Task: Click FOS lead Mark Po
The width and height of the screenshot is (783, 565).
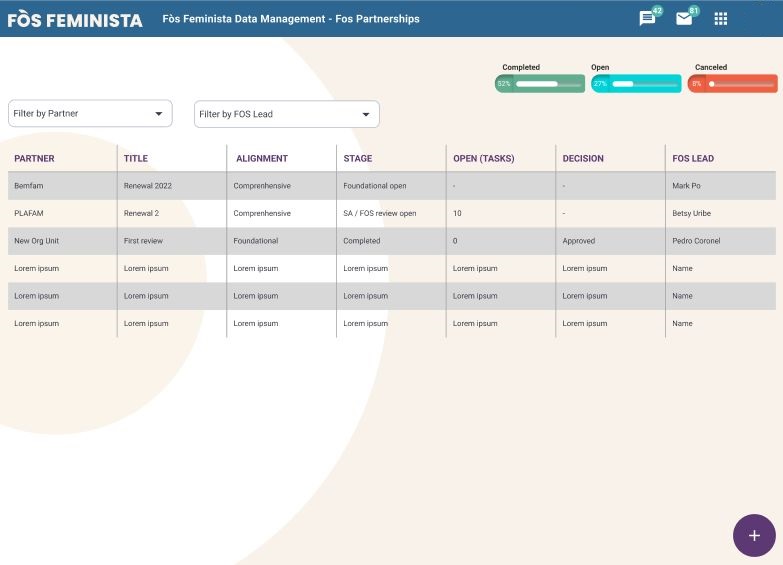Action: pos(686,186)
